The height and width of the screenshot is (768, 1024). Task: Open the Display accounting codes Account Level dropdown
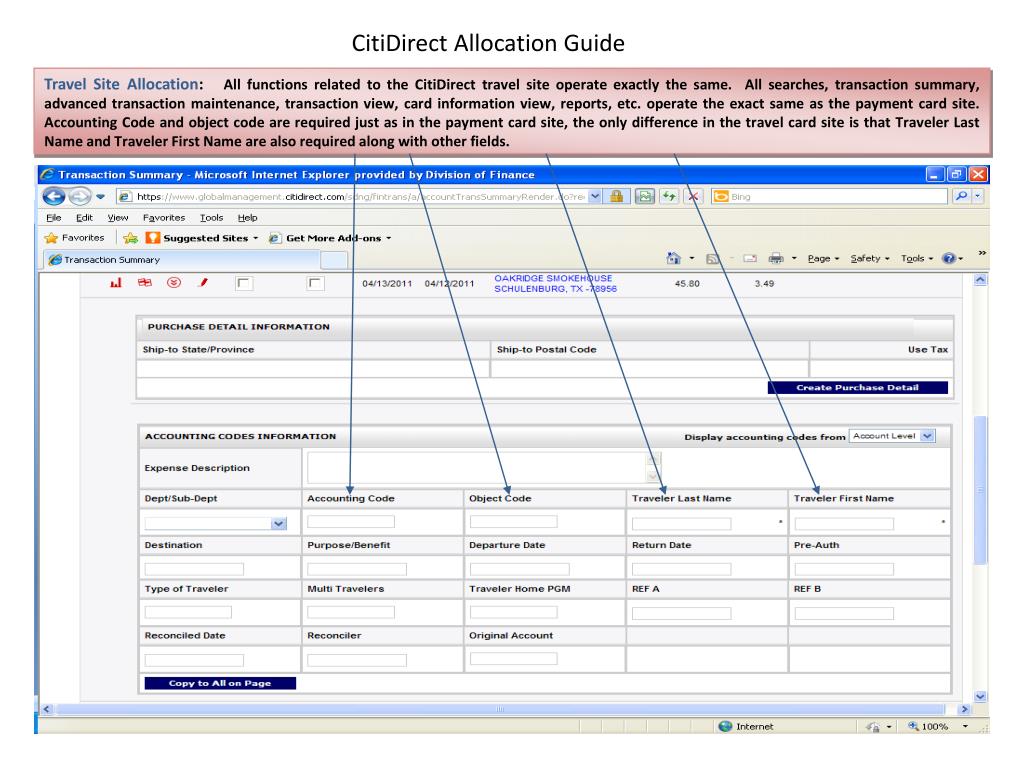click(x=892, y=436)
